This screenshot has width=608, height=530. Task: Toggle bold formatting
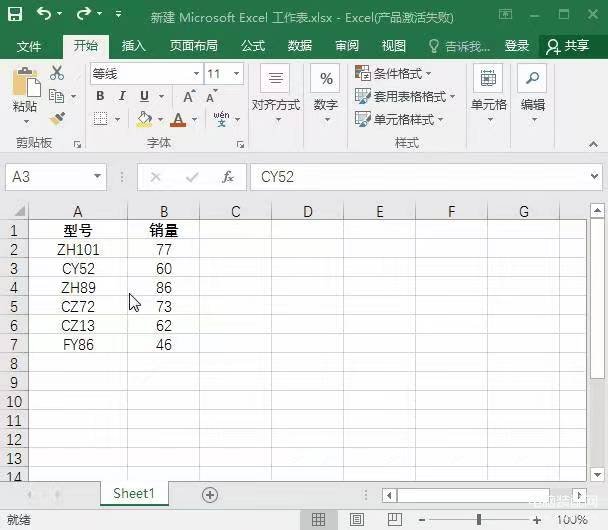click(100, 96)
